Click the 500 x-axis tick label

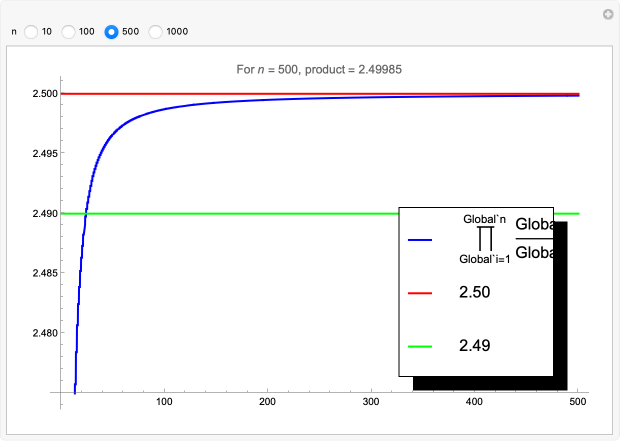576,403
